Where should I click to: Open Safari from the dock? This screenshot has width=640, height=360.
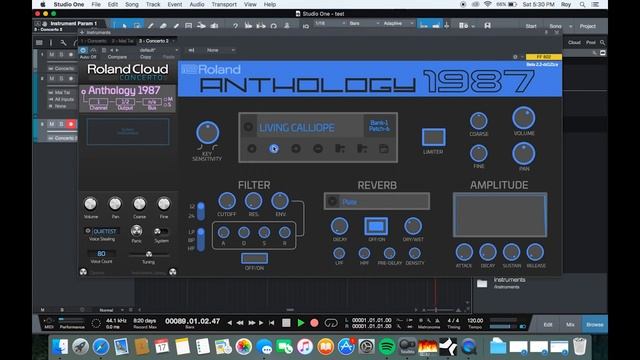click(101, 347)
